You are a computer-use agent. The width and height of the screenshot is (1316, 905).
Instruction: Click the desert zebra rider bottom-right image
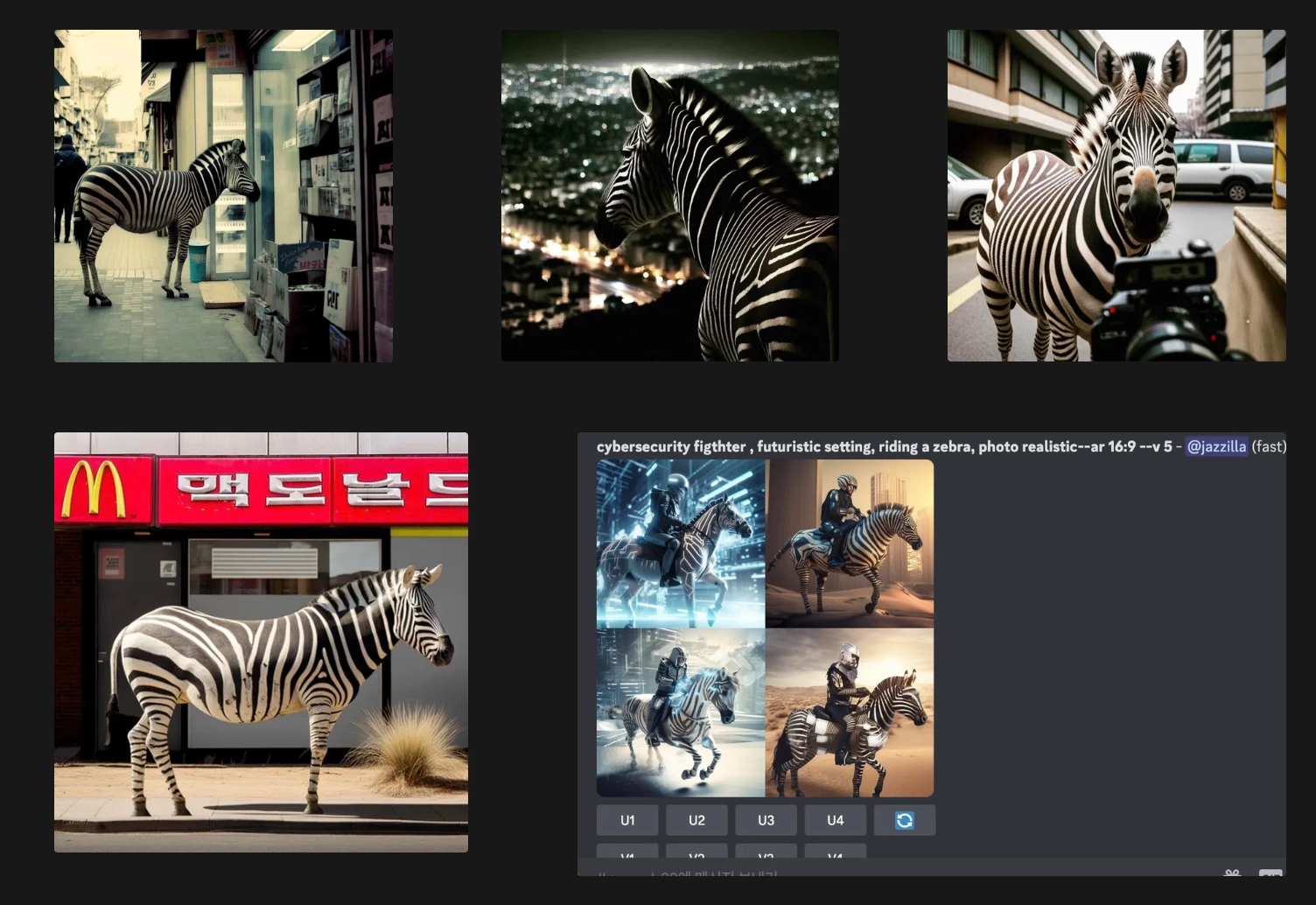click(850, 712)
